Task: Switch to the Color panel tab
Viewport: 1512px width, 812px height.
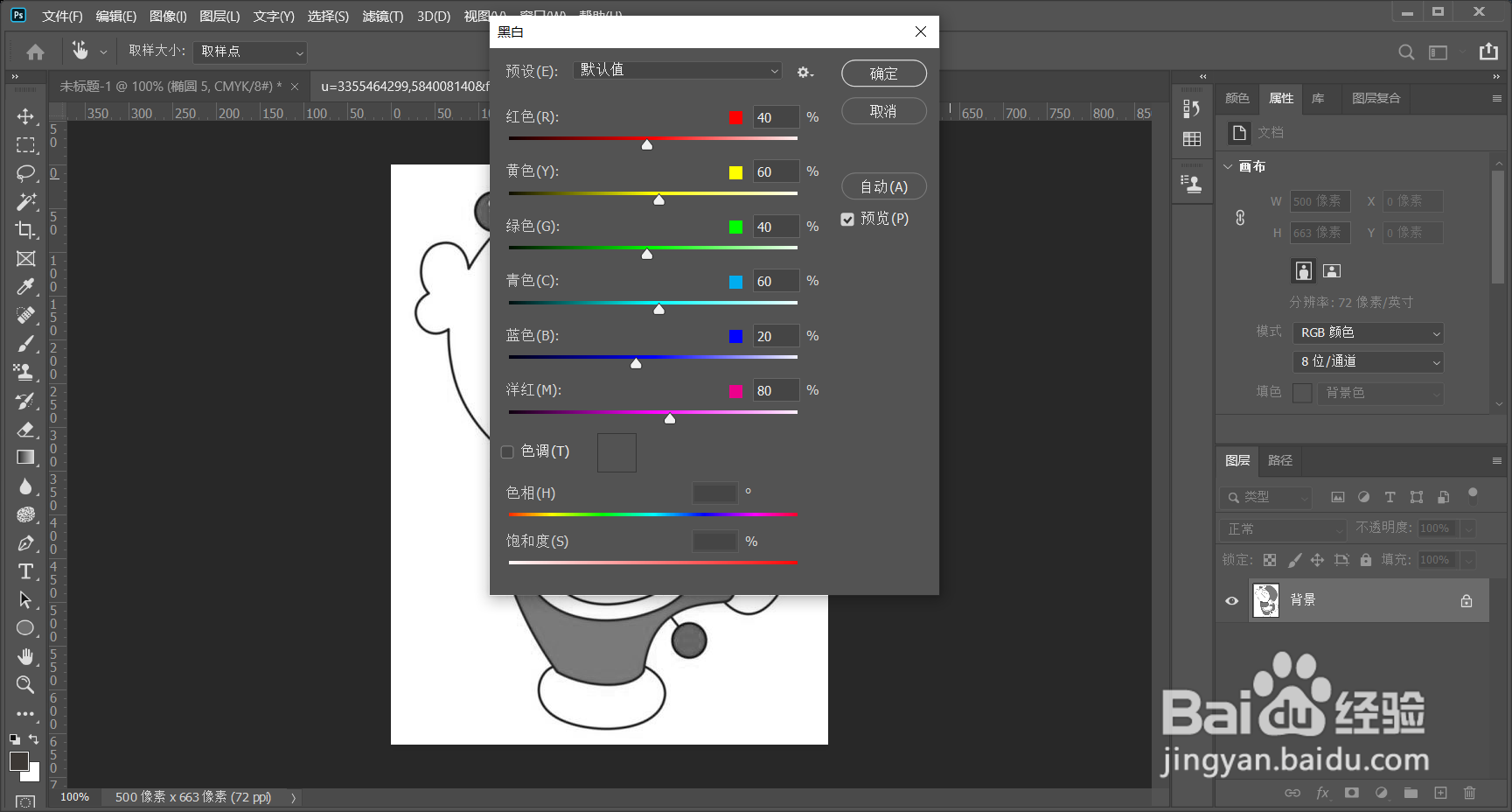Action: coord(1237,99)
